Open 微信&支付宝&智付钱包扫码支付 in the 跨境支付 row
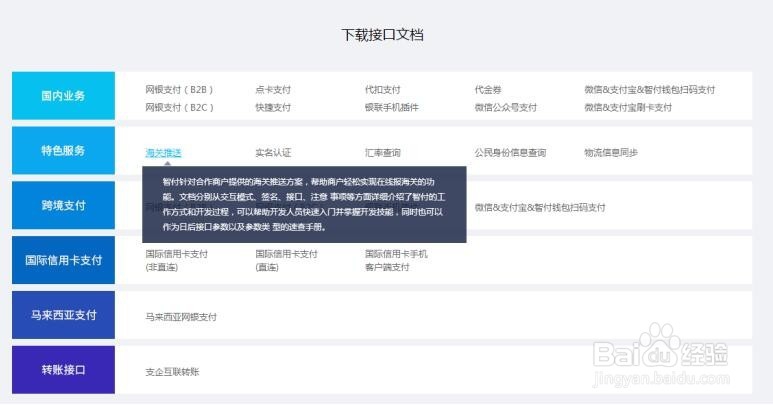 click(540, 207)
